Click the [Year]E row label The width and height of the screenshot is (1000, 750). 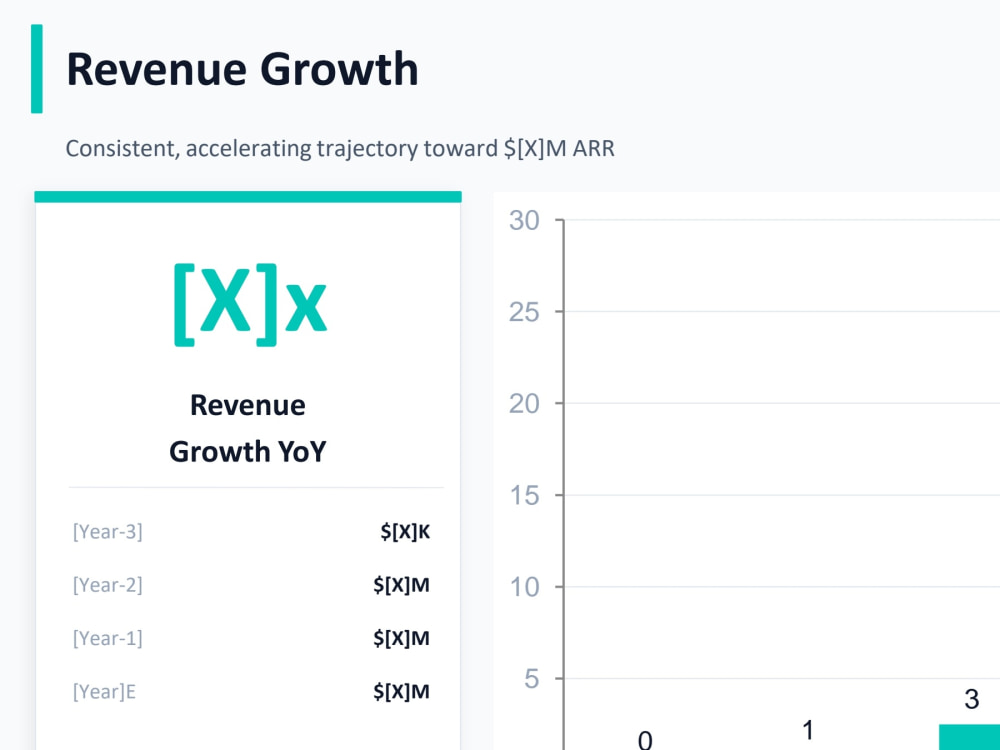click(104, 692)
